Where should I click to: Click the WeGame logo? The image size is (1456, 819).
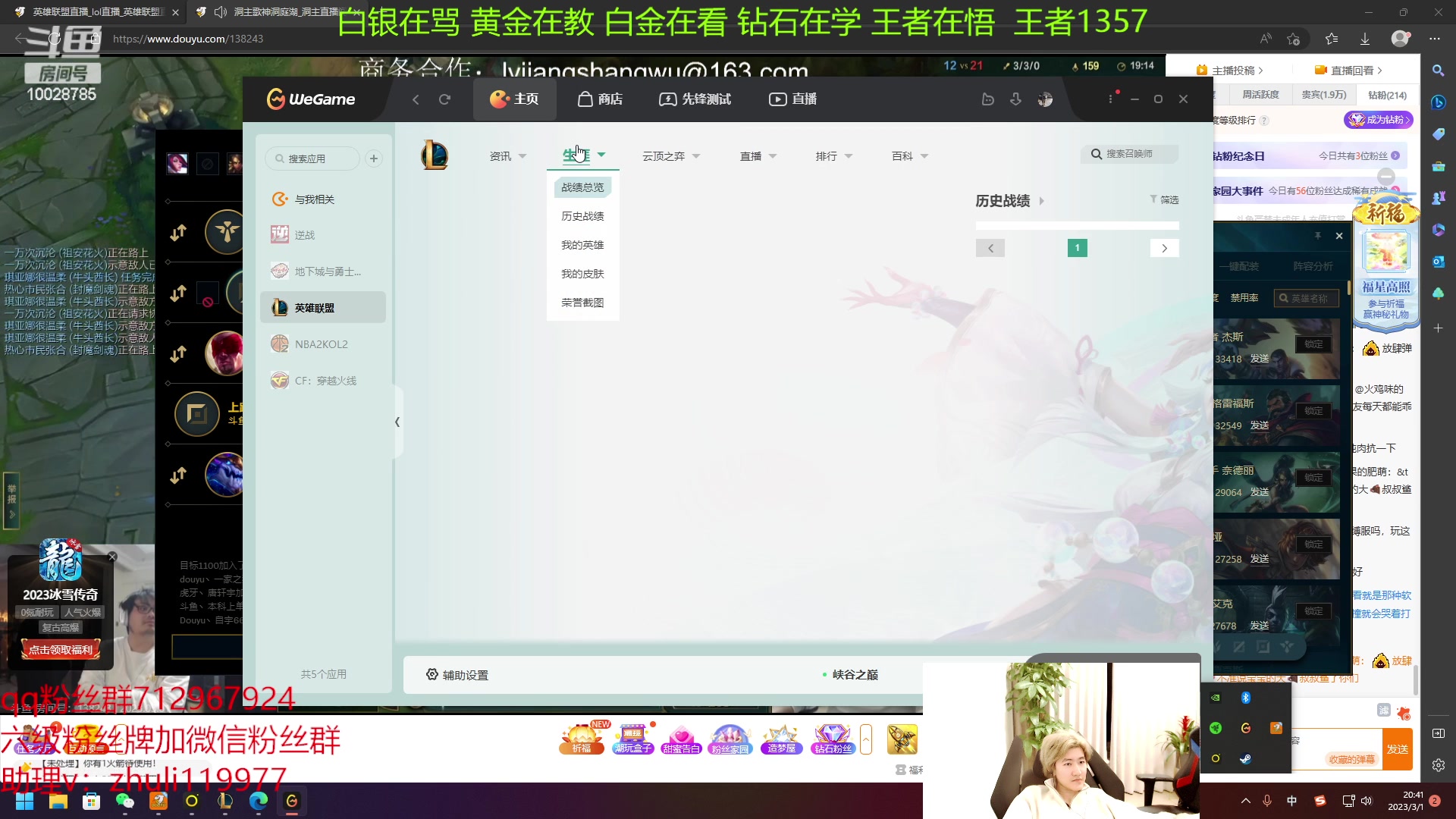click(311, 99)
